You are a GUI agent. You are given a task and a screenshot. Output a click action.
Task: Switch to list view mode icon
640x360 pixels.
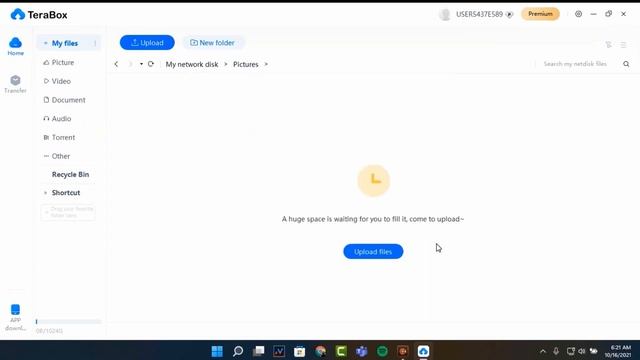tap(623, 44)
